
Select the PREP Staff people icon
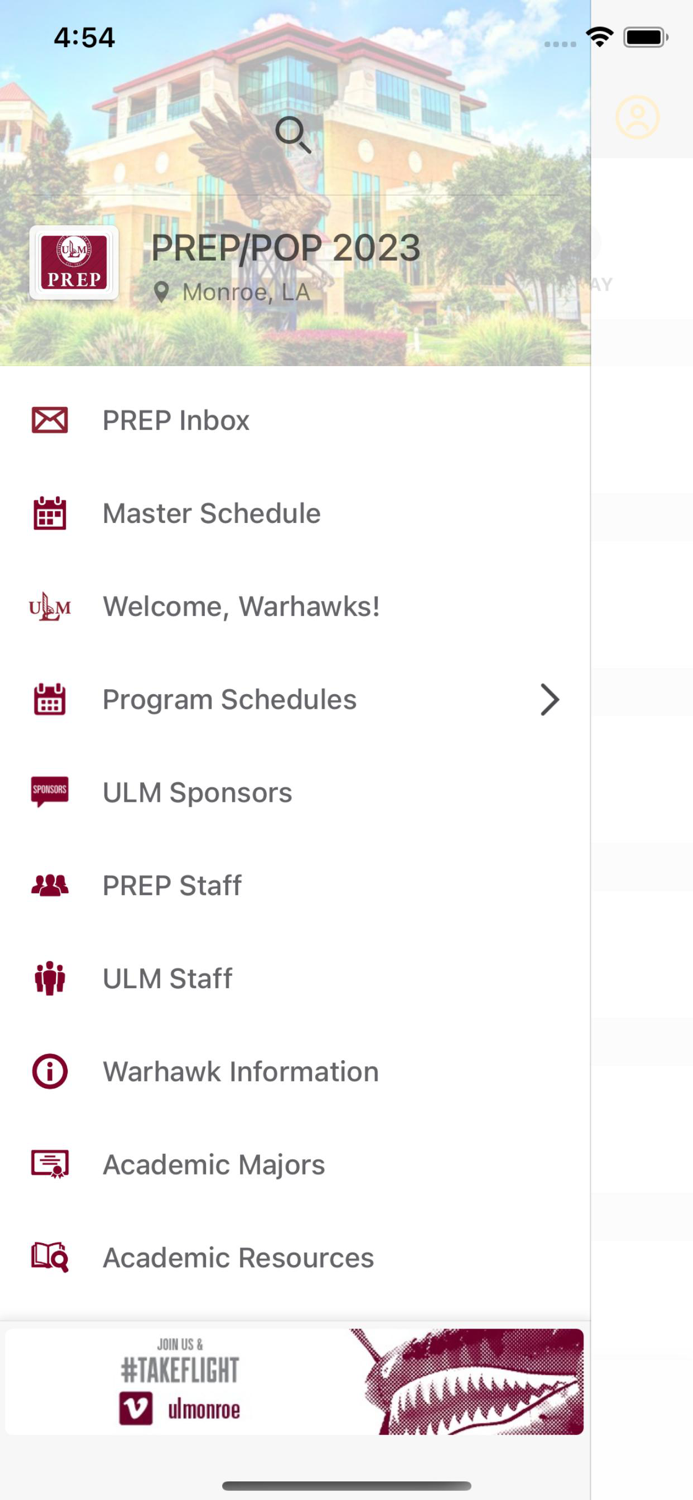49,885
